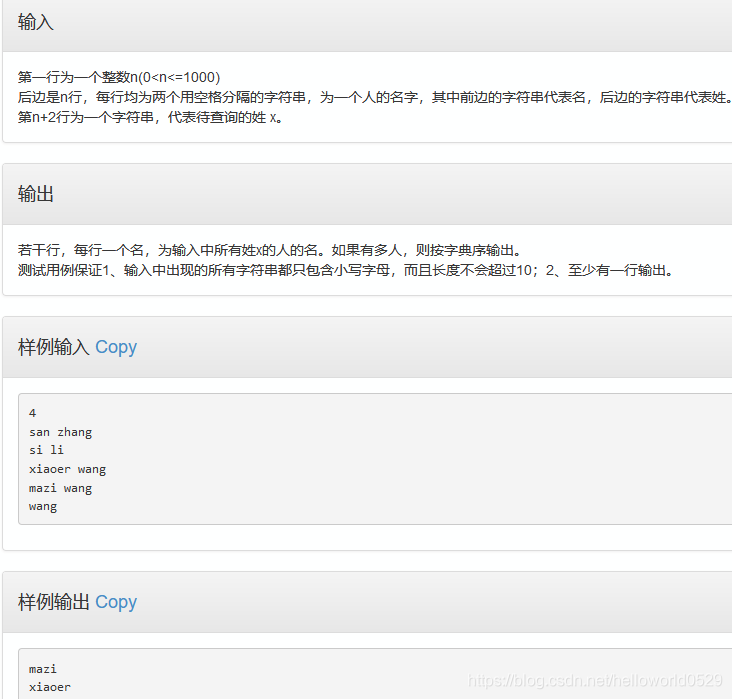732x699 pixels.
Task: Click the sample line 'xiaoer wang'
Action: (67, 469)
